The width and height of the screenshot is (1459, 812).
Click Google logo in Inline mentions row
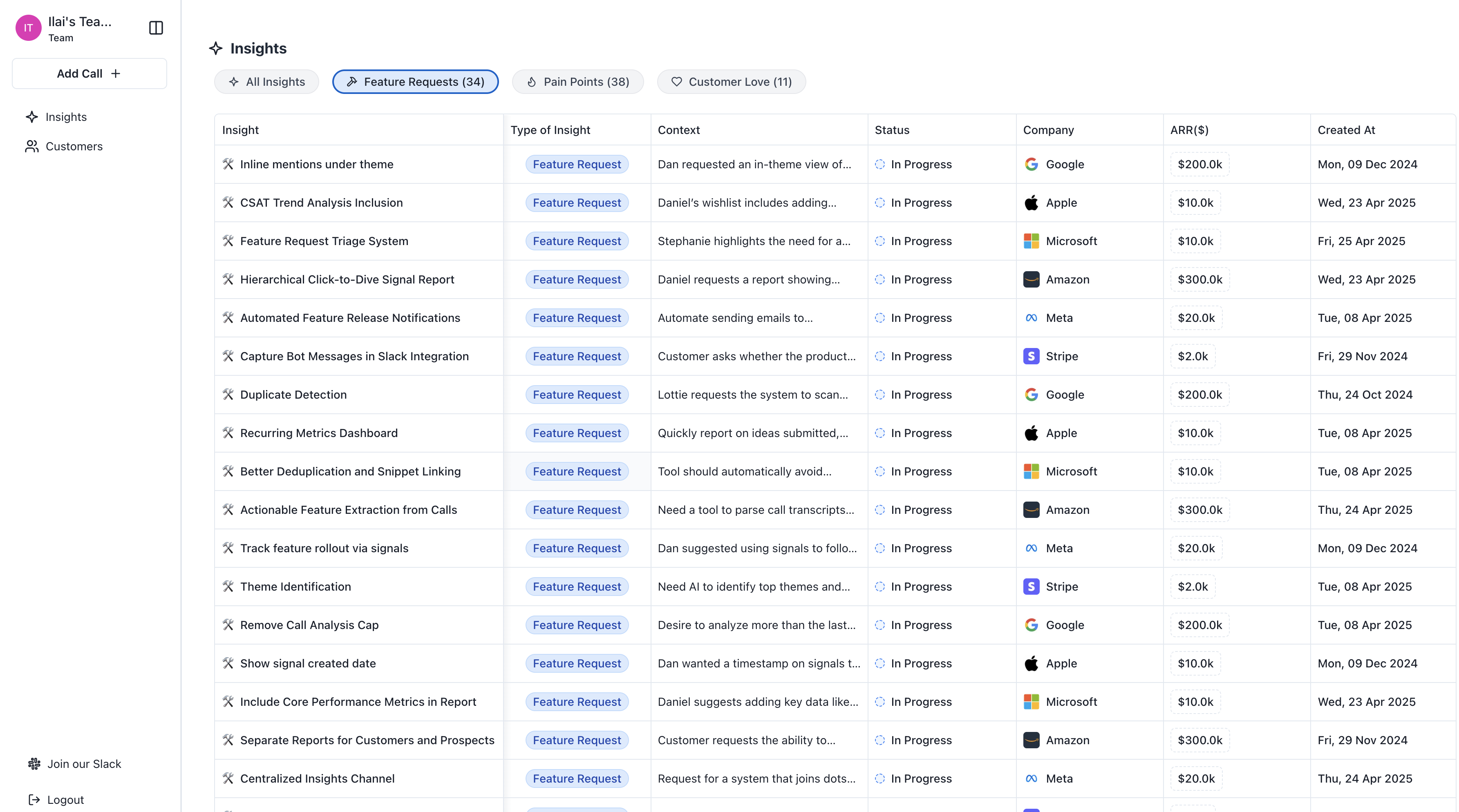pos(1031,164)
